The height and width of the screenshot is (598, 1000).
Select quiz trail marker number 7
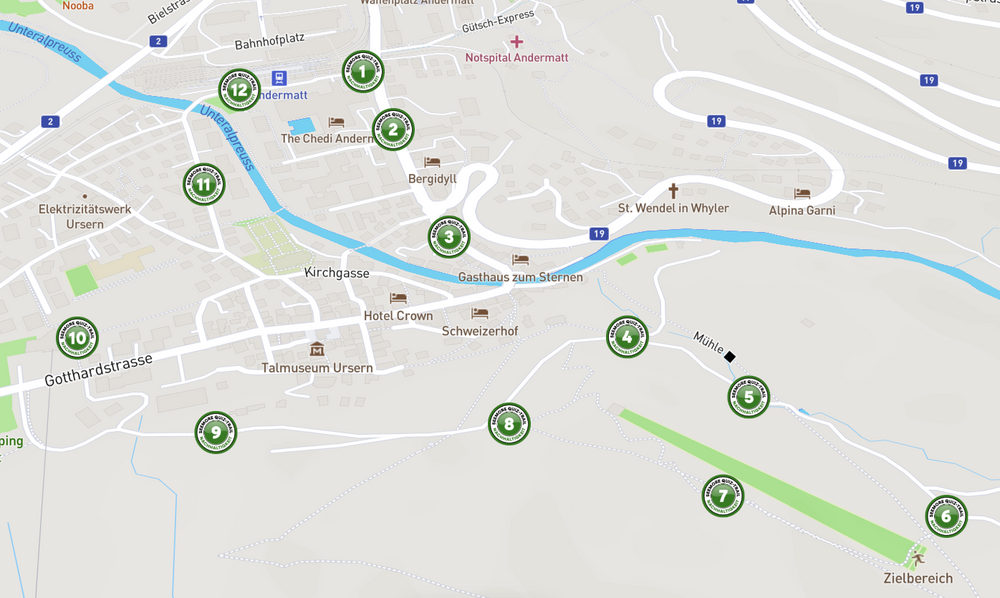click(x=723, y=495)
